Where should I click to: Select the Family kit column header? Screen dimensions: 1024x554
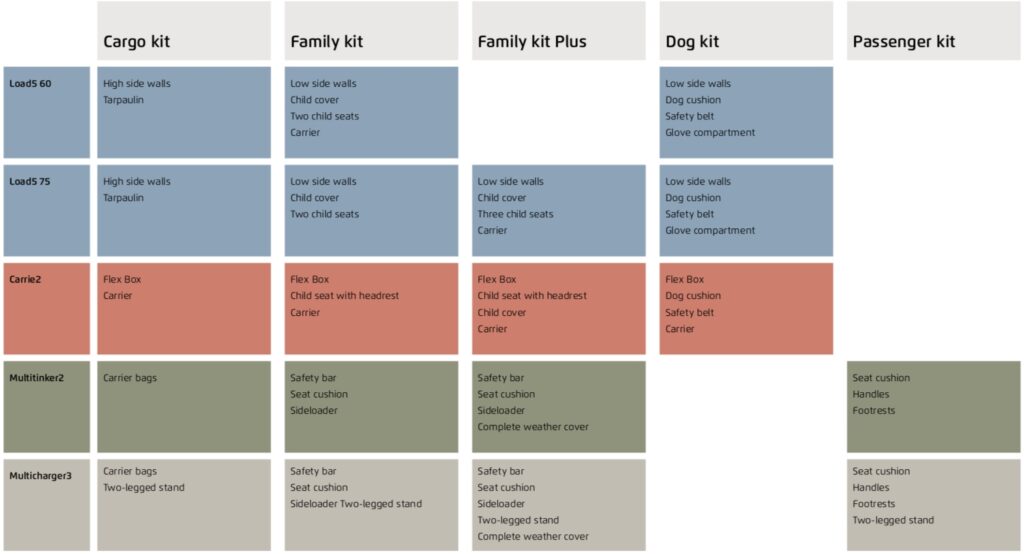pos(371,31)
